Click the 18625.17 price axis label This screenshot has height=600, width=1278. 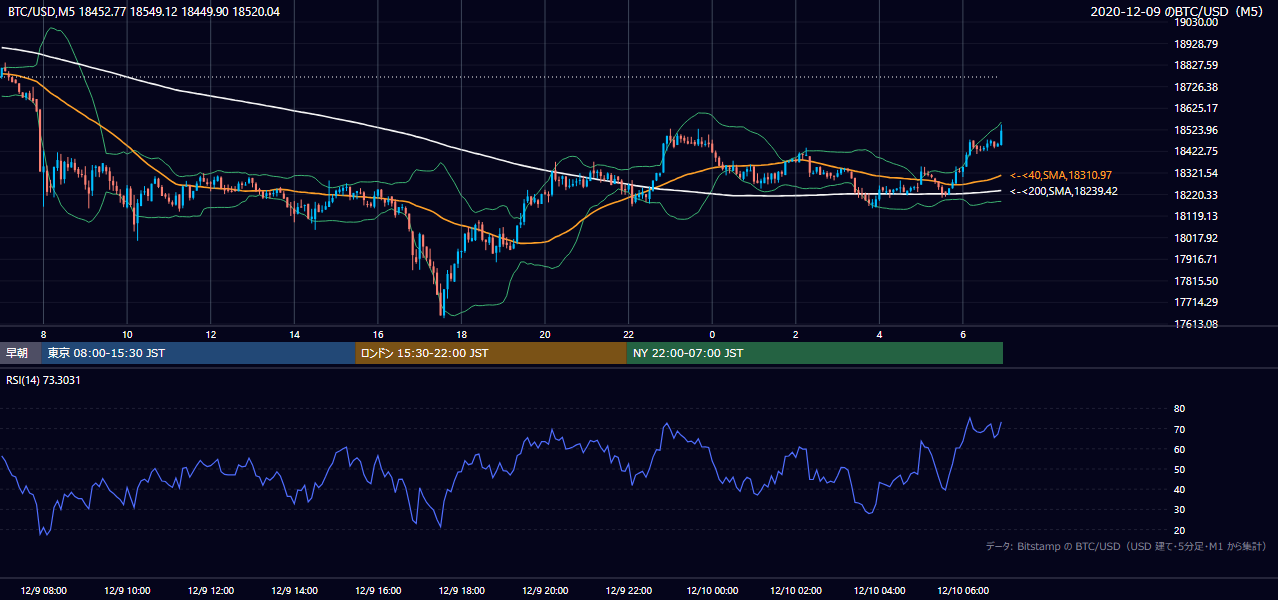pyautogui.click(x=1196, y=108)
